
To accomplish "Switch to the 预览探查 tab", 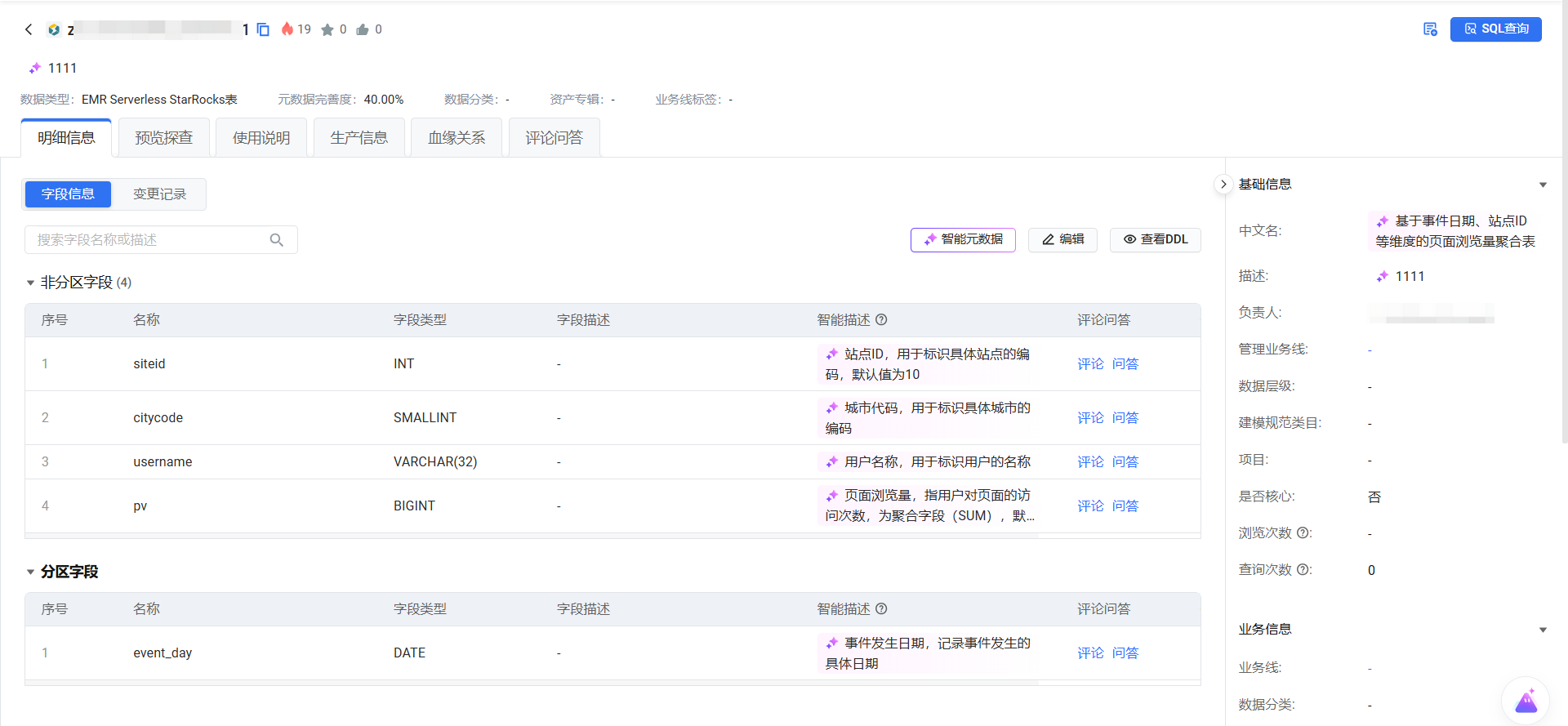I will click(163, 138).
